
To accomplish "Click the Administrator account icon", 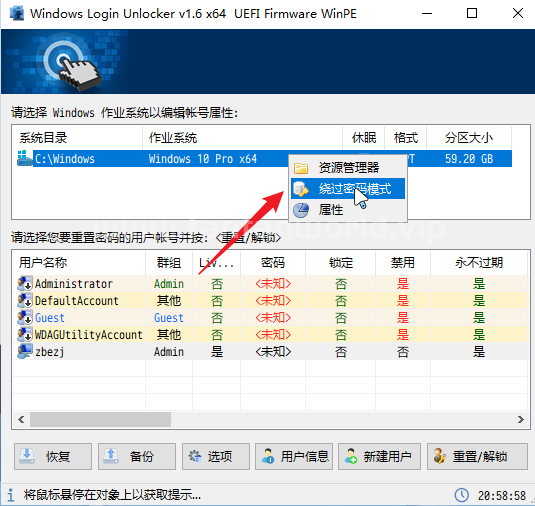I will (x=25, y=283).
